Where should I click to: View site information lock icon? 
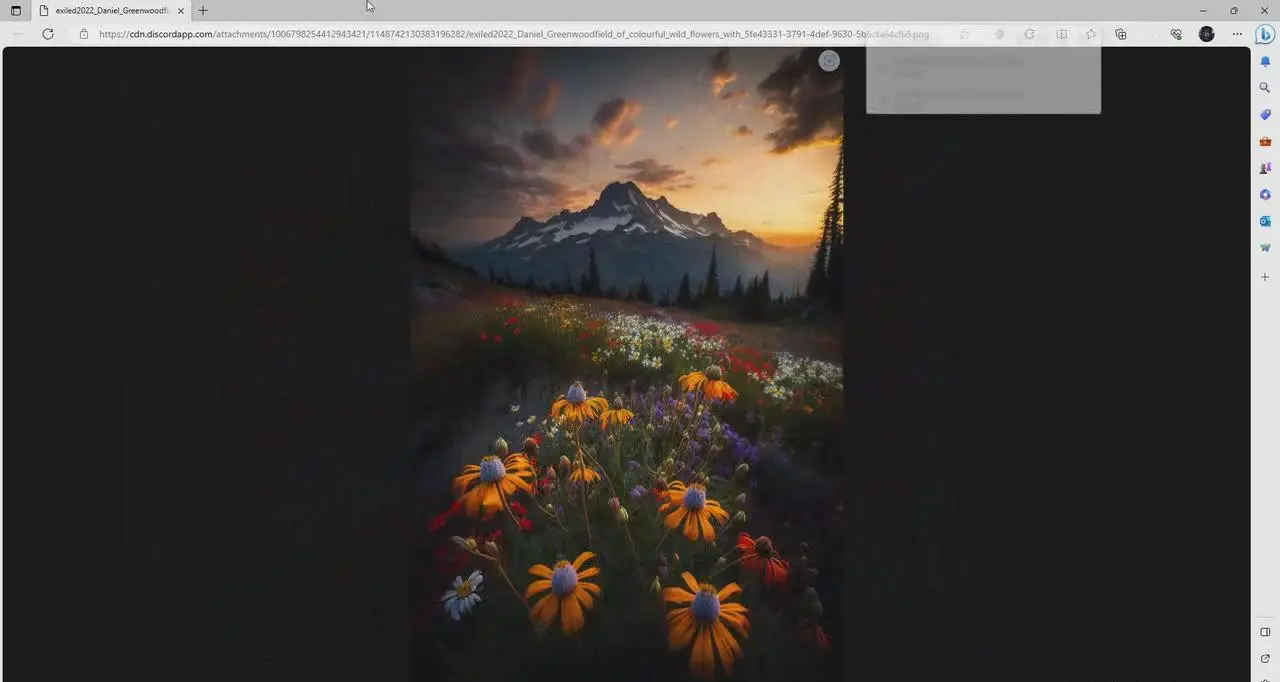click(x=84, y=34)
